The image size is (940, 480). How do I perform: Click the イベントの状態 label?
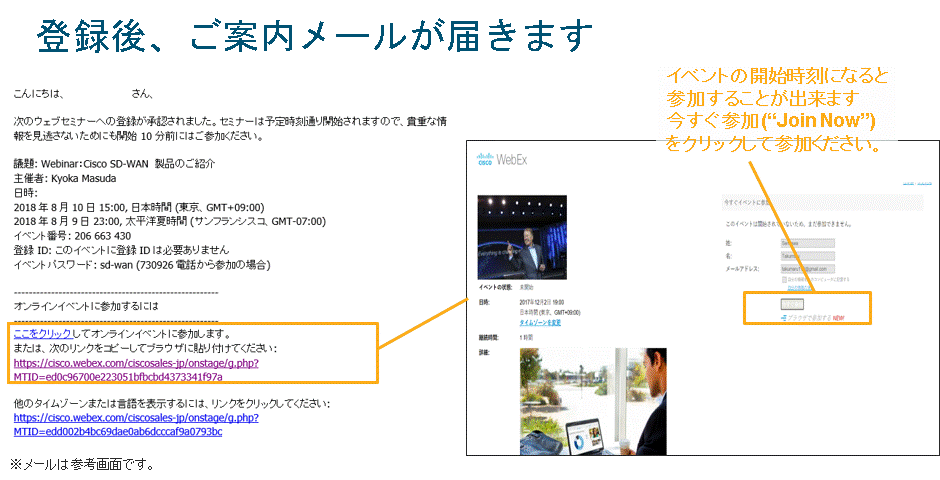[495, 288]
